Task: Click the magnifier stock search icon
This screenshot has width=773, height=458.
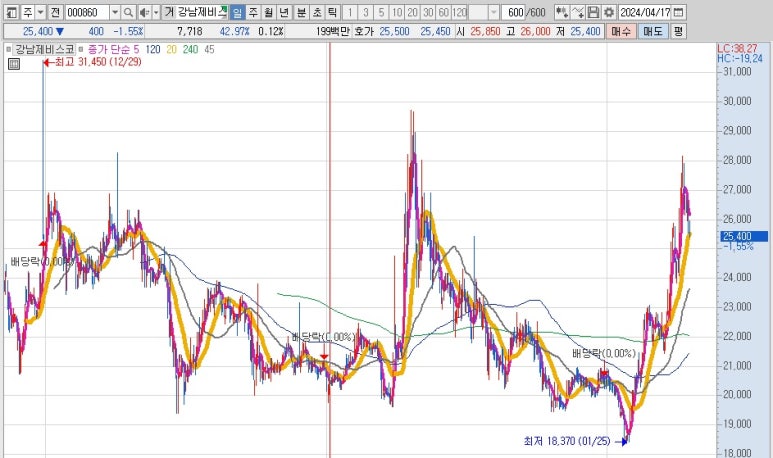Action: [x=128, y=12]
